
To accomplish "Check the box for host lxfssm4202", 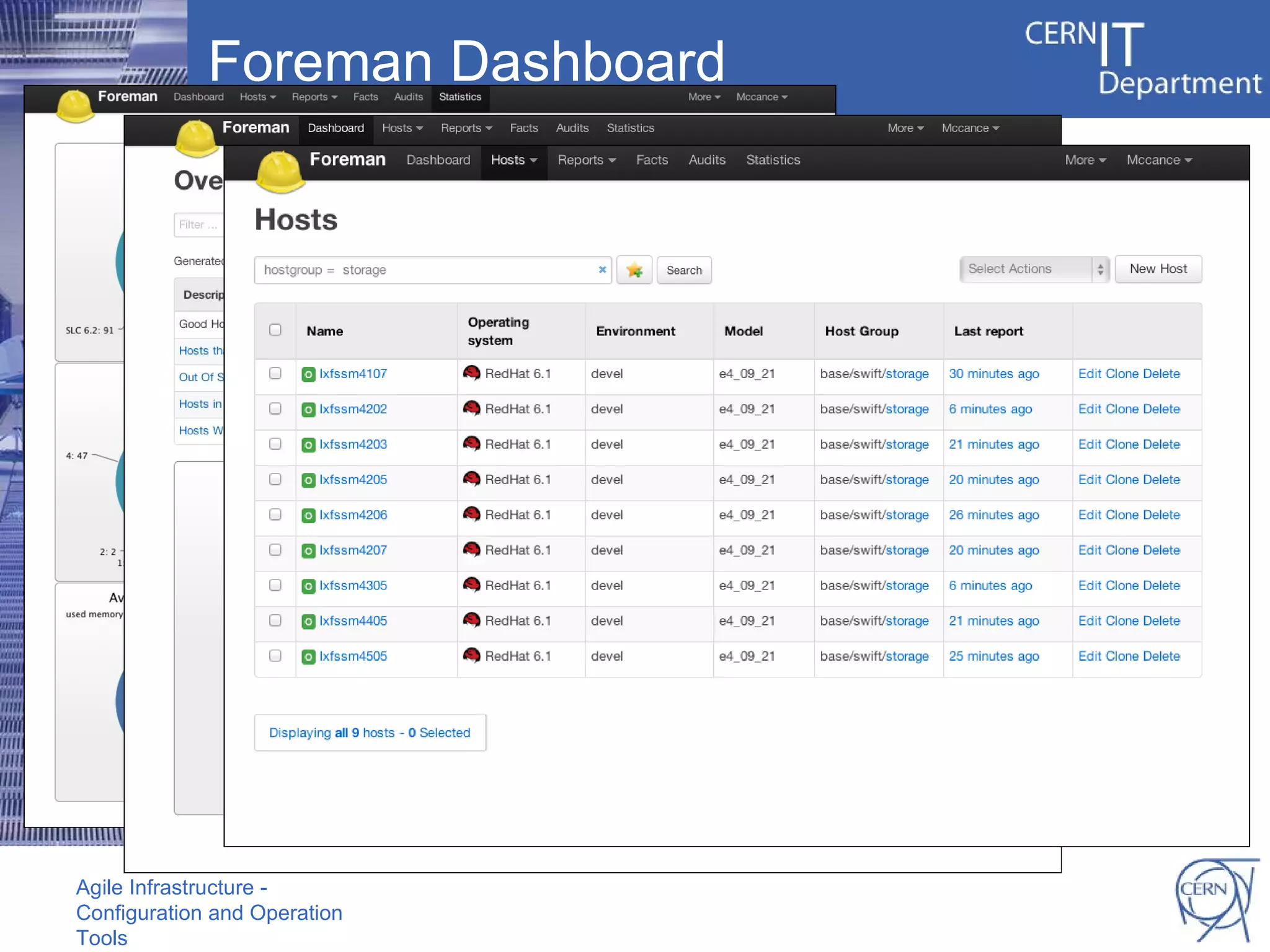I will [275, 408].
